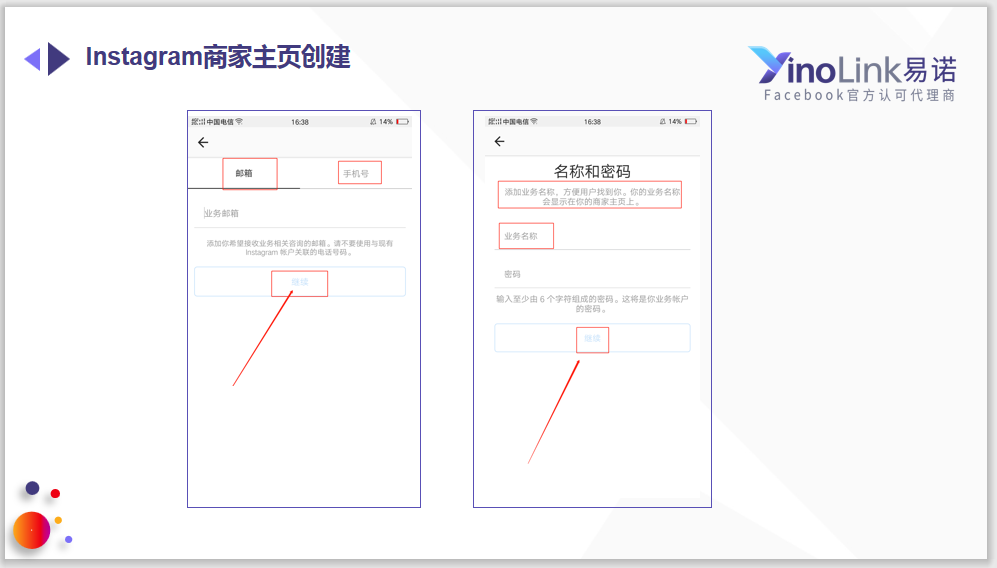
Task: Tap 继续 button under email field
Action: point(299,282)
